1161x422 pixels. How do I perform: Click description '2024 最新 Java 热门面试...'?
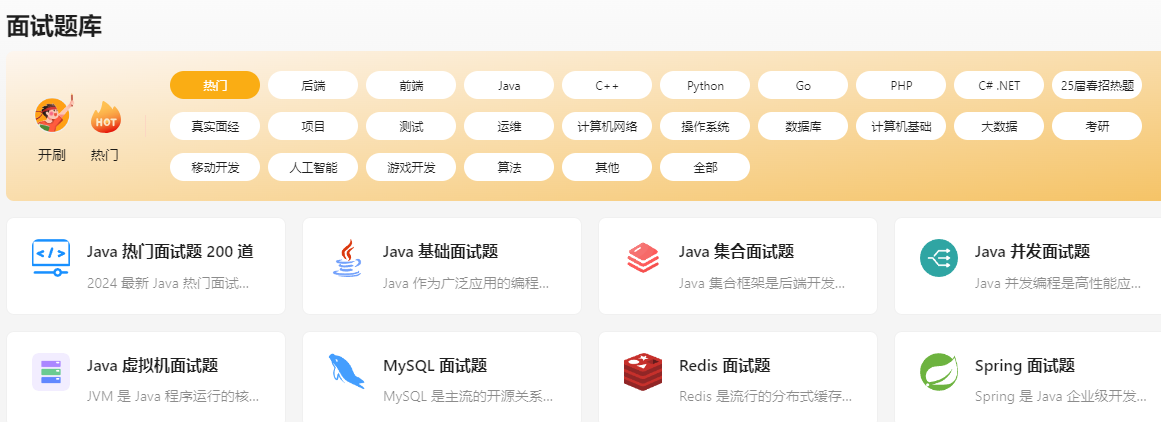coord(168,284)
